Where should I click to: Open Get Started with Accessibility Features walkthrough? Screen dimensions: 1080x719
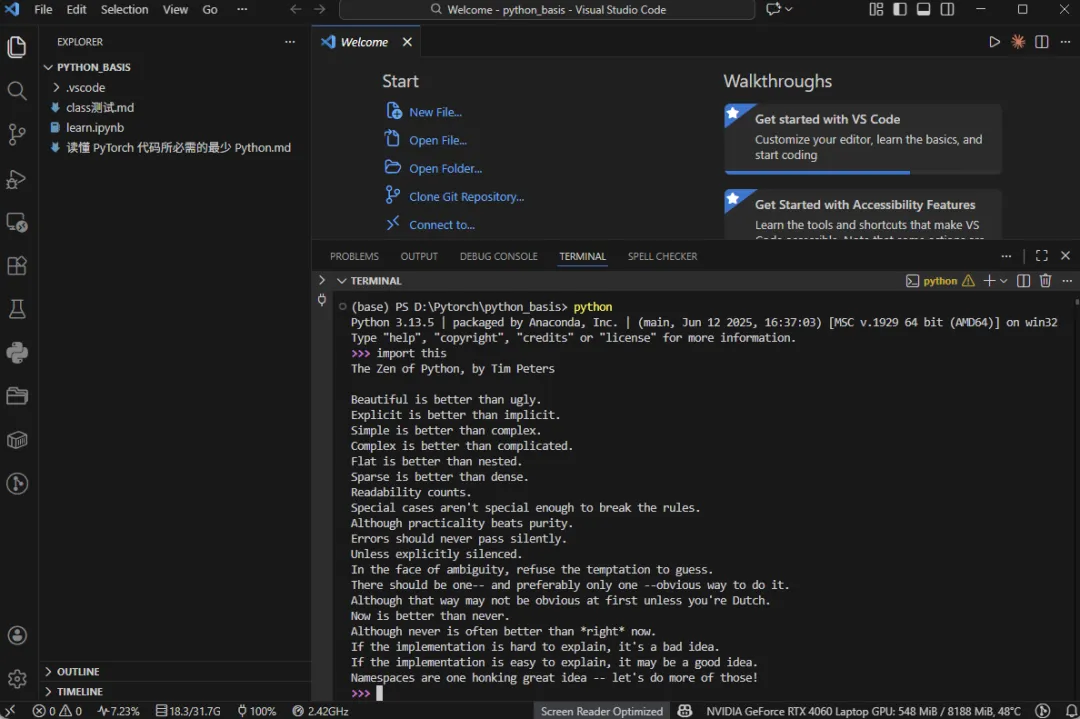click(x=862, y=214)
